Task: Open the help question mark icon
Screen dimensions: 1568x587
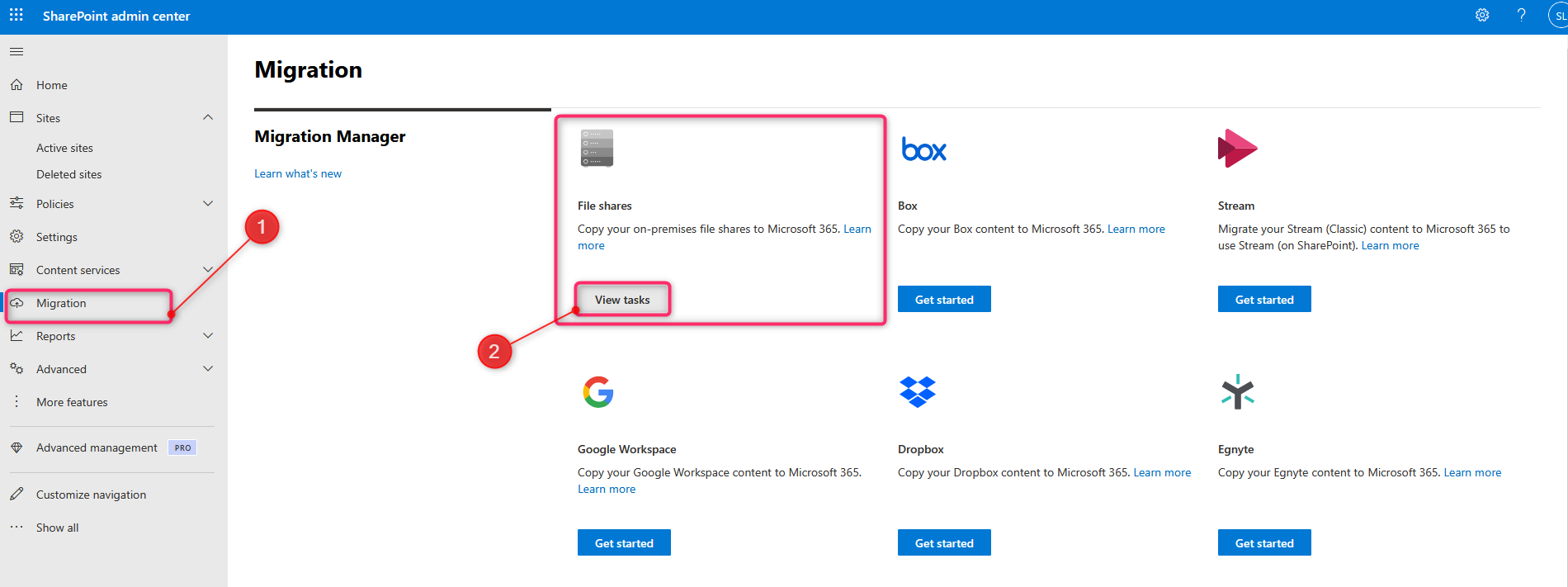Action: (1521, 16)
